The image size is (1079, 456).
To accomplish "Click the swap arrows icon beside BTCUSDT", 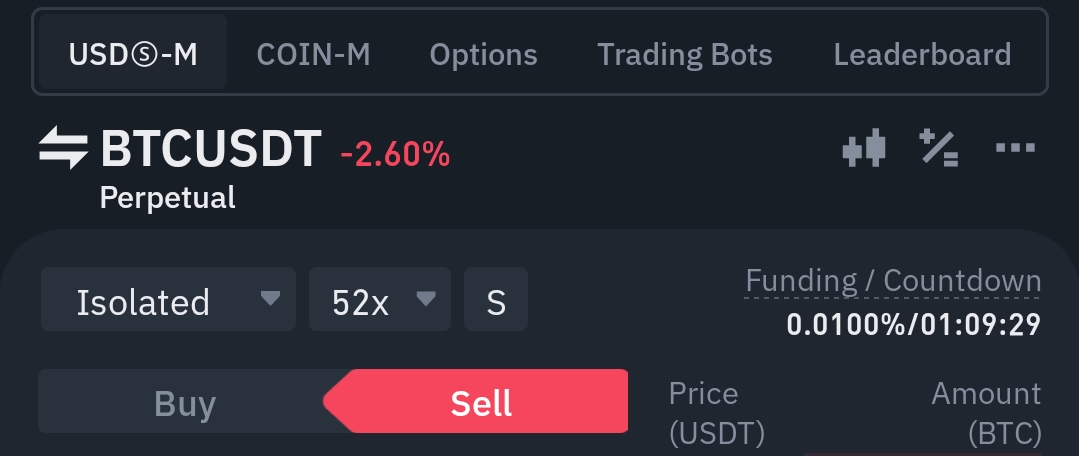I will coord(63,148).
